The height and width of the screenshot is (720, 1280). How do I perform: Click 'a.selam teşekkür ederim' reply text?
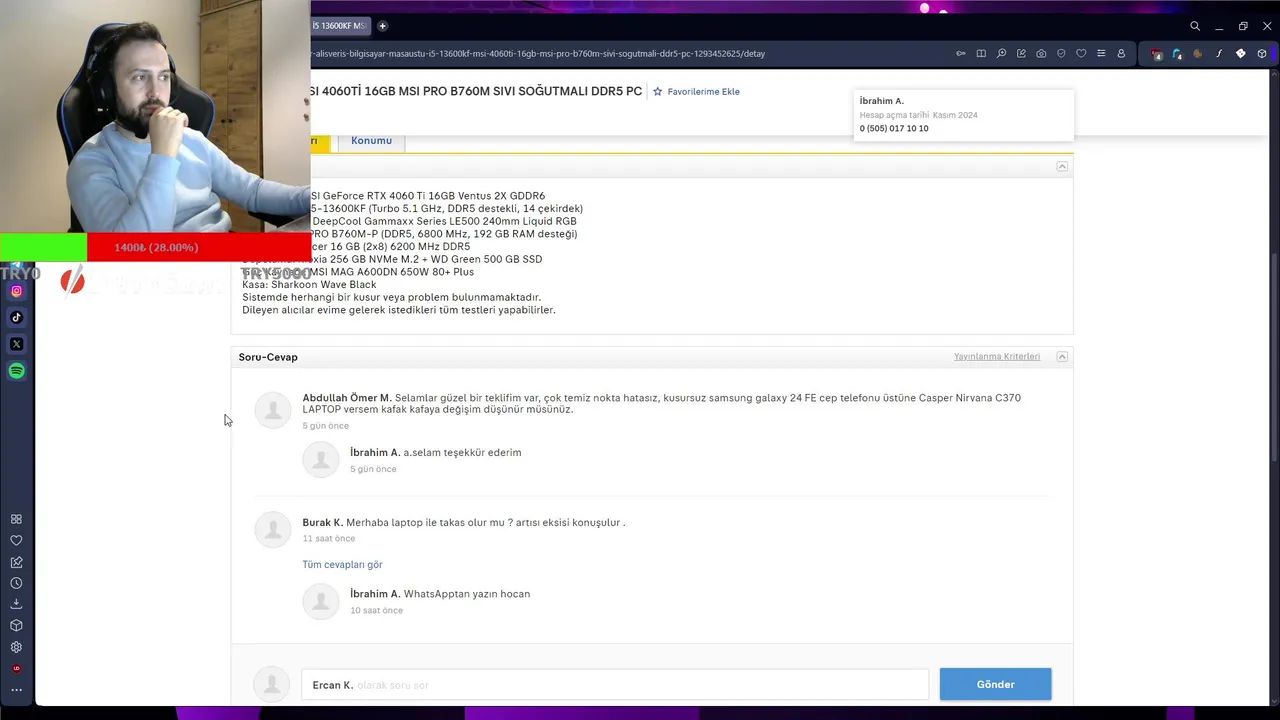coord(462,452)
